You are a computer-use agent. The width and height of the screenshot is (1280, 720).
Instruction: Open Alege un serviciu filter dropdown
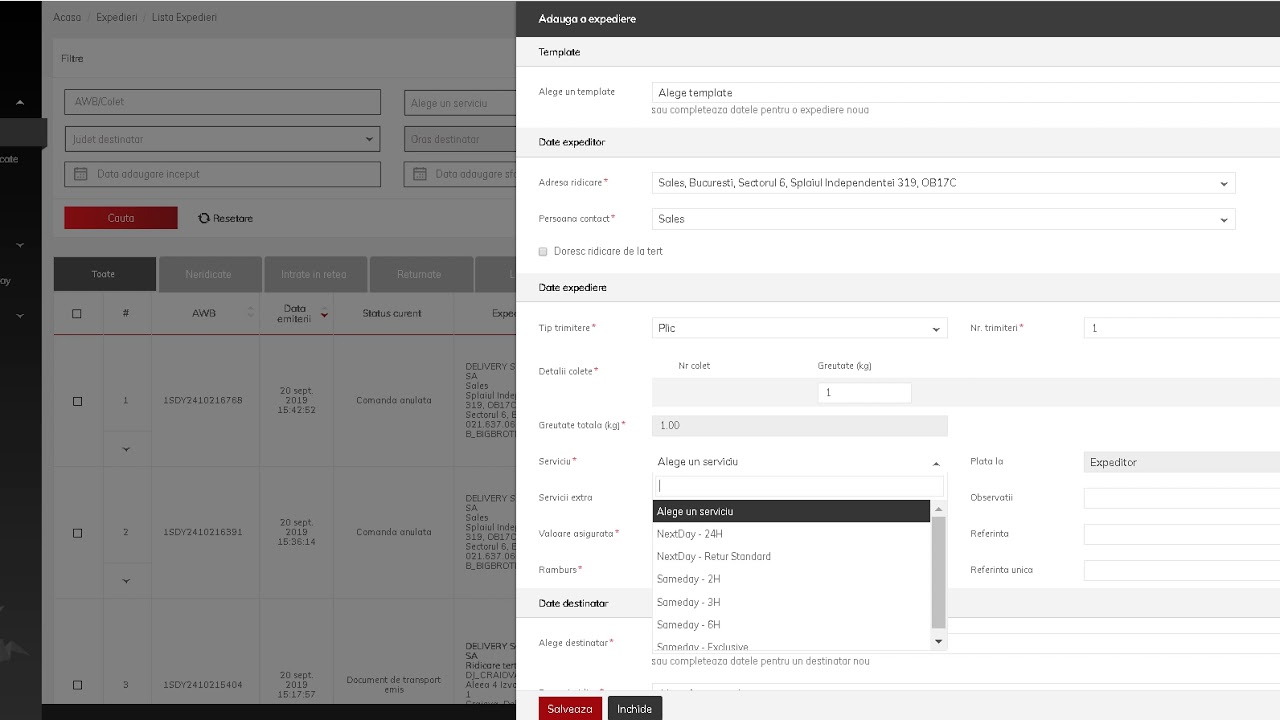(x=460, y=102)
